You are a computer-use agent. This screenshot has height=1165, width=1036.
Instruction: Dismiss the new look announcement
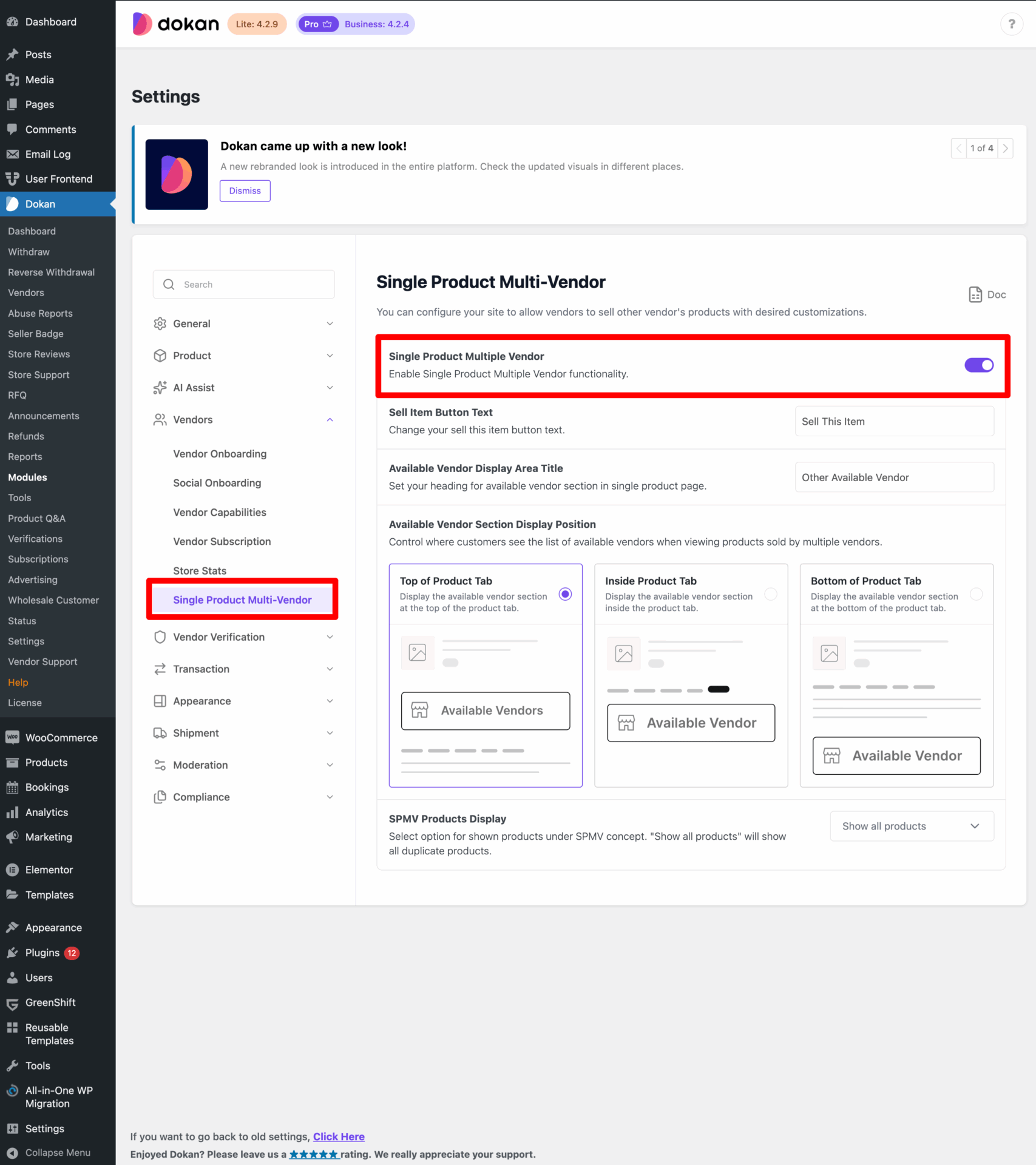click(x=245, y=191)
